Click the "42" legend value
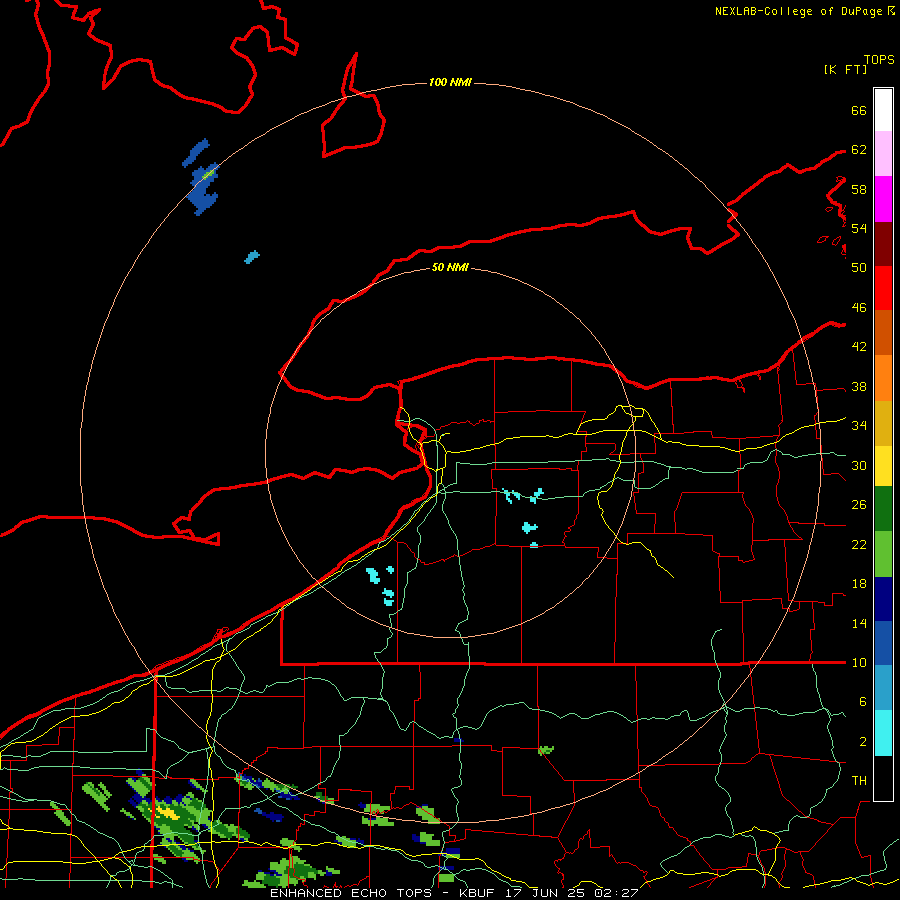 [859, 347]
